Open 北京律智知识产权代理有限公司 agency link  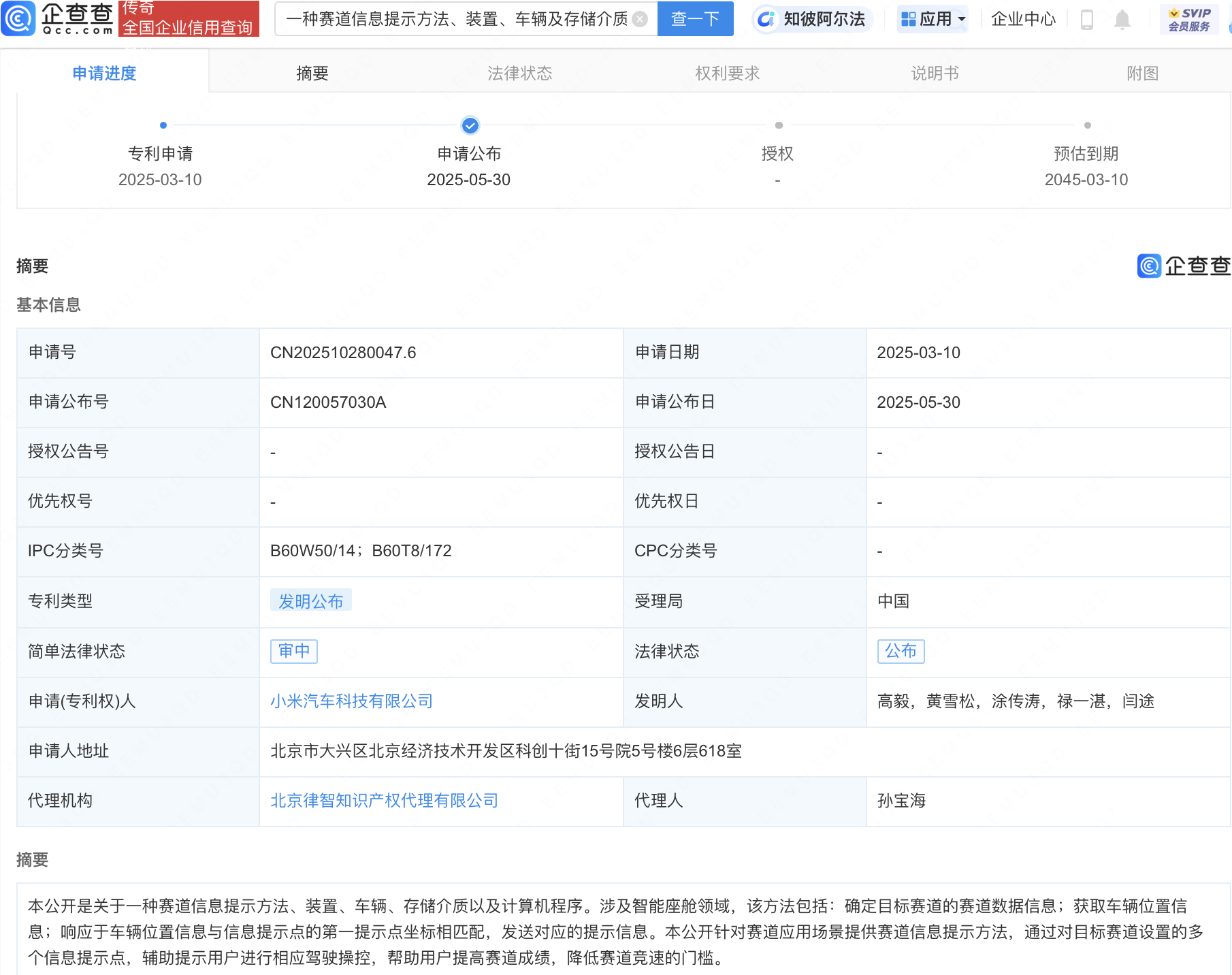(384, 801)
